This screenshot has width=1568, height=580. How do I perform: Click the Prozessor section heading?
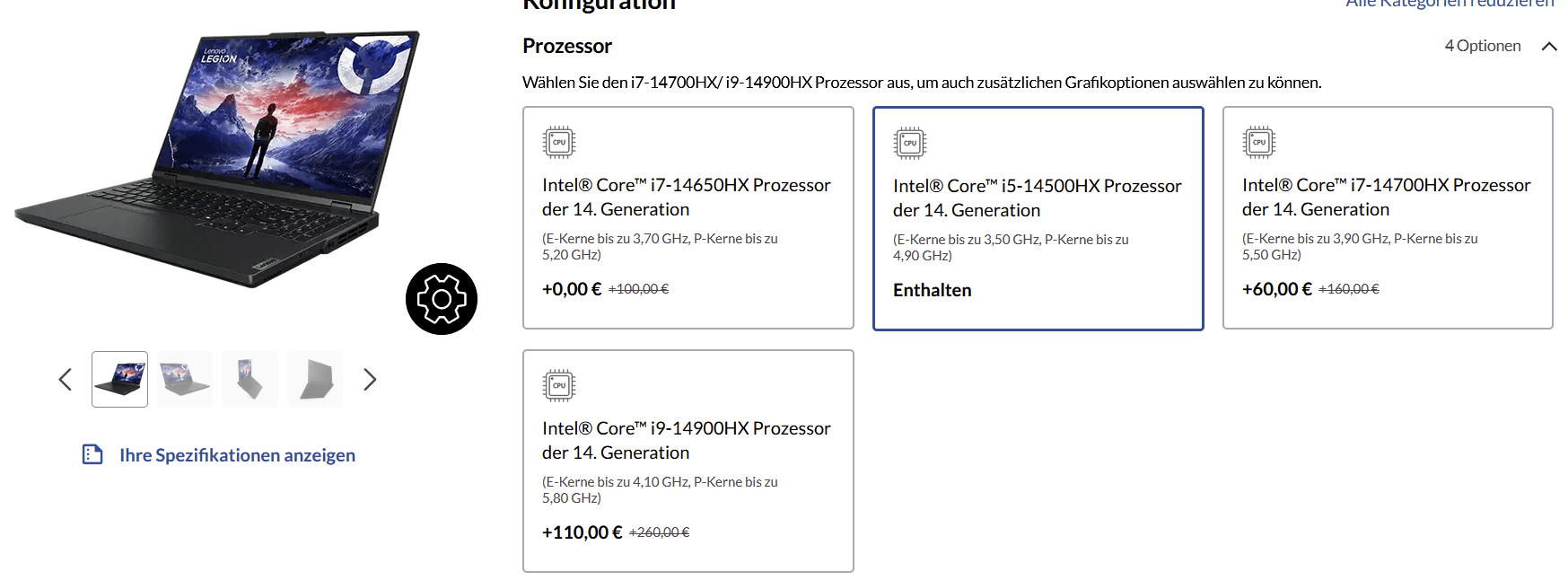pyautogui.click(x=567, y=46)
